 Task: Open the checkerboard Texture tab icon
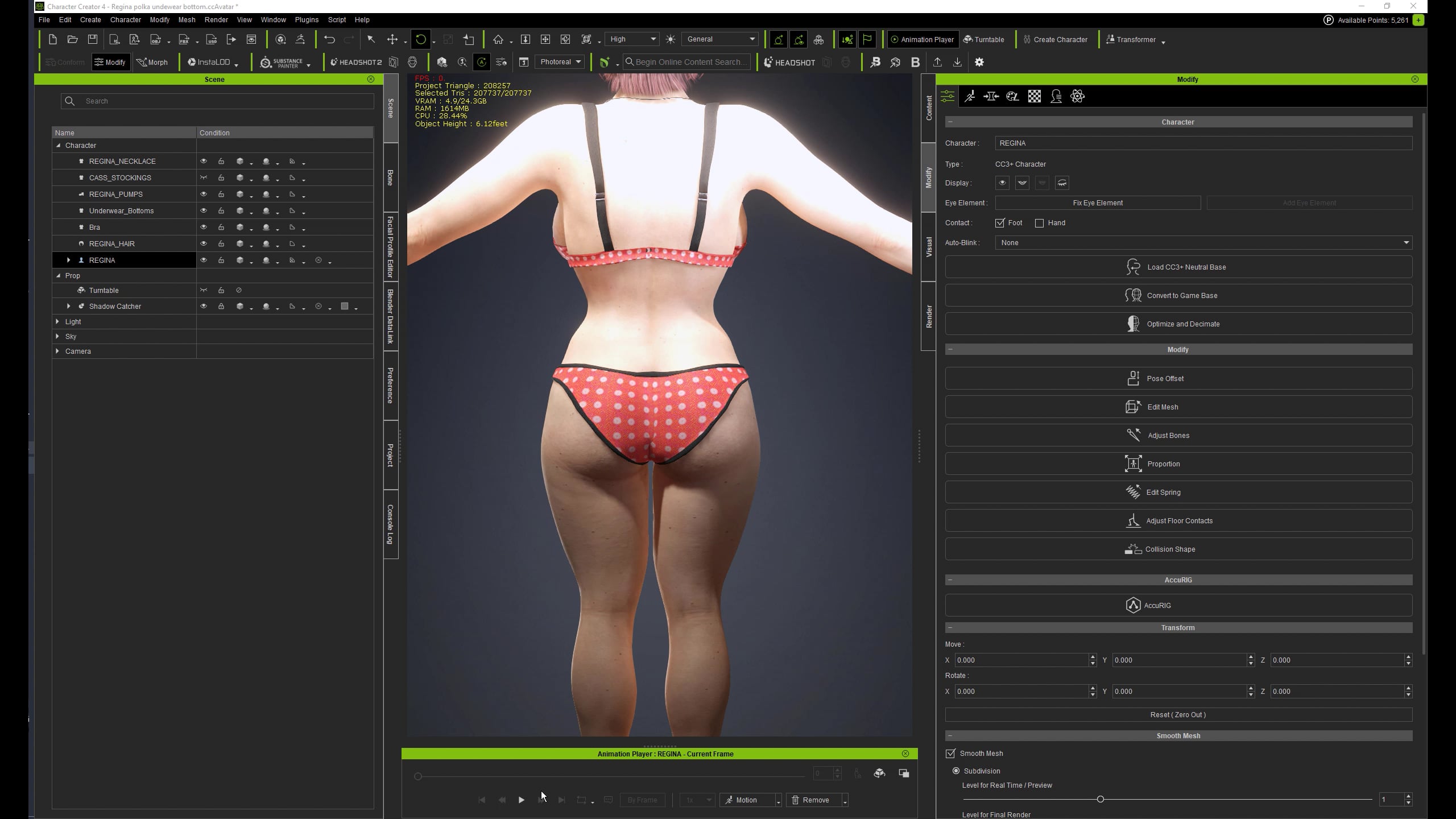[1035, 96]
